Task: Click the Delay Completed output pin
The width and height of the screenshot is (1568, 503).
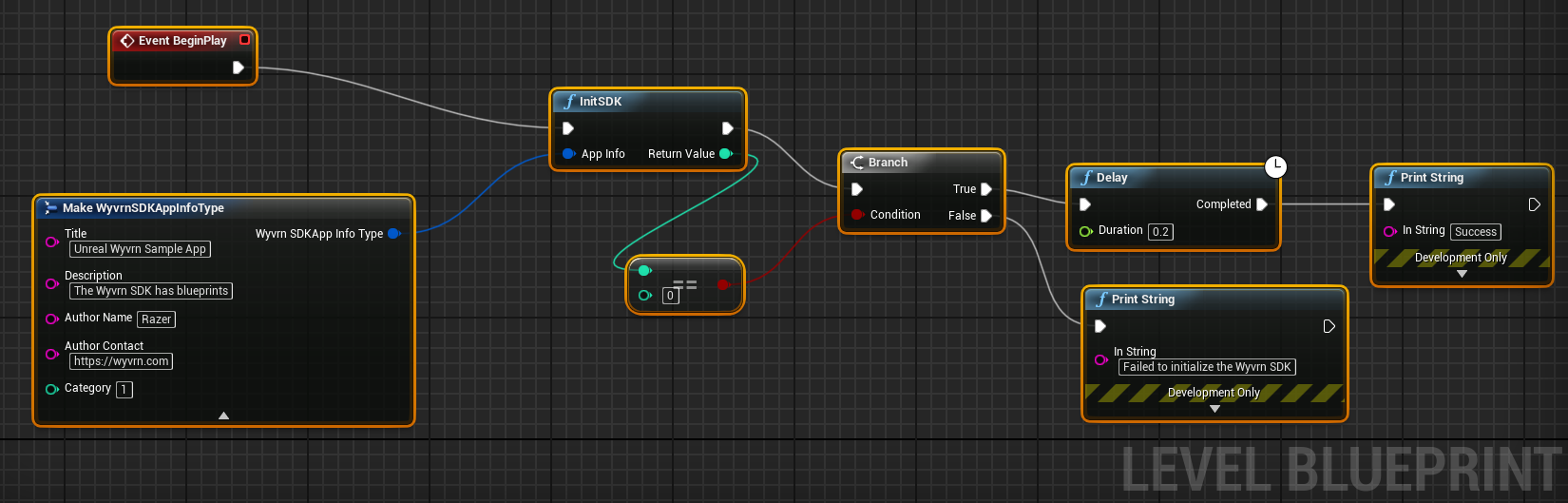Action: (1262, 204)
